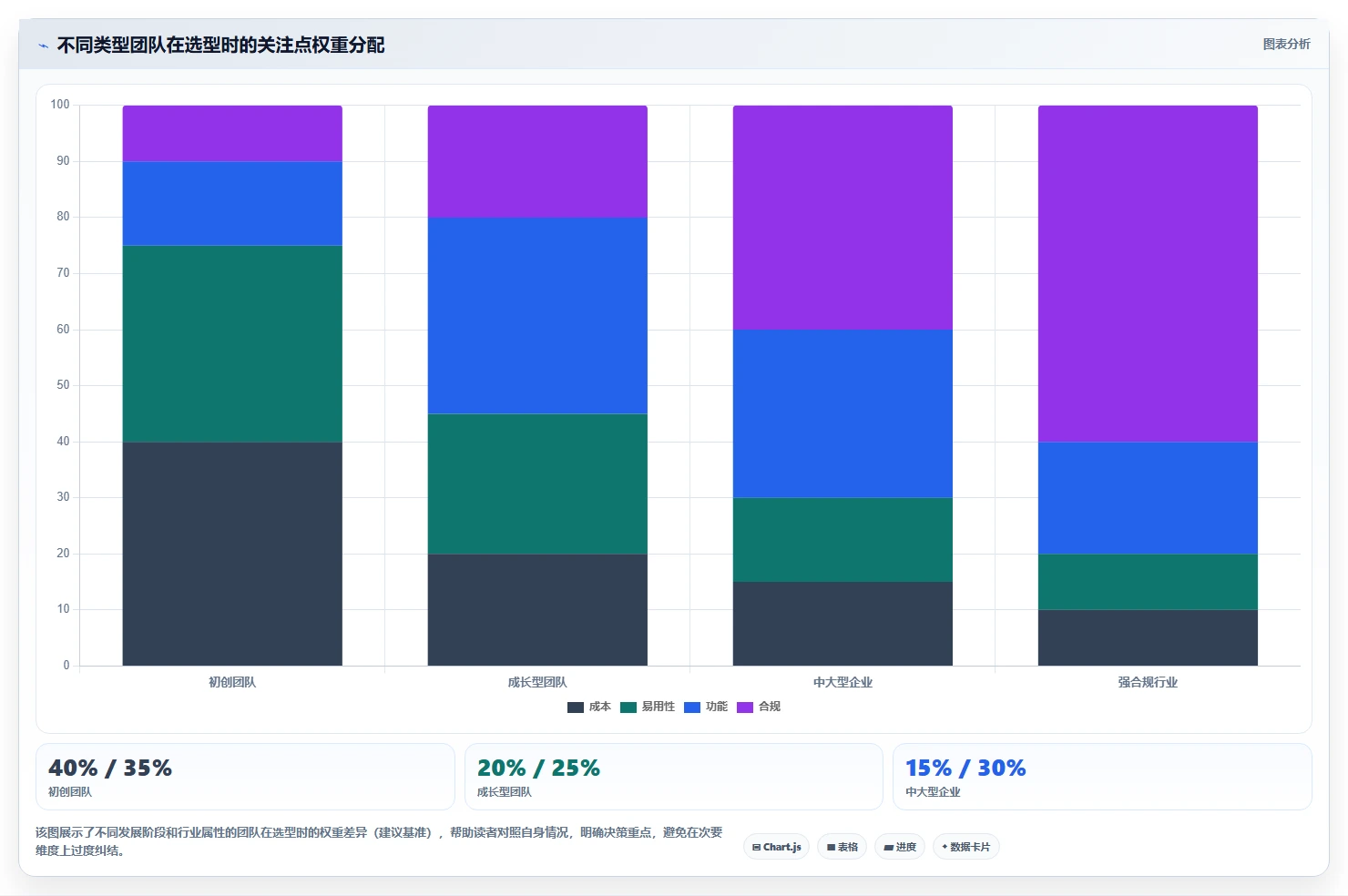The image size is (1348, 896).
Task: Click the 图表分析 label
Action: point(1286,44)
